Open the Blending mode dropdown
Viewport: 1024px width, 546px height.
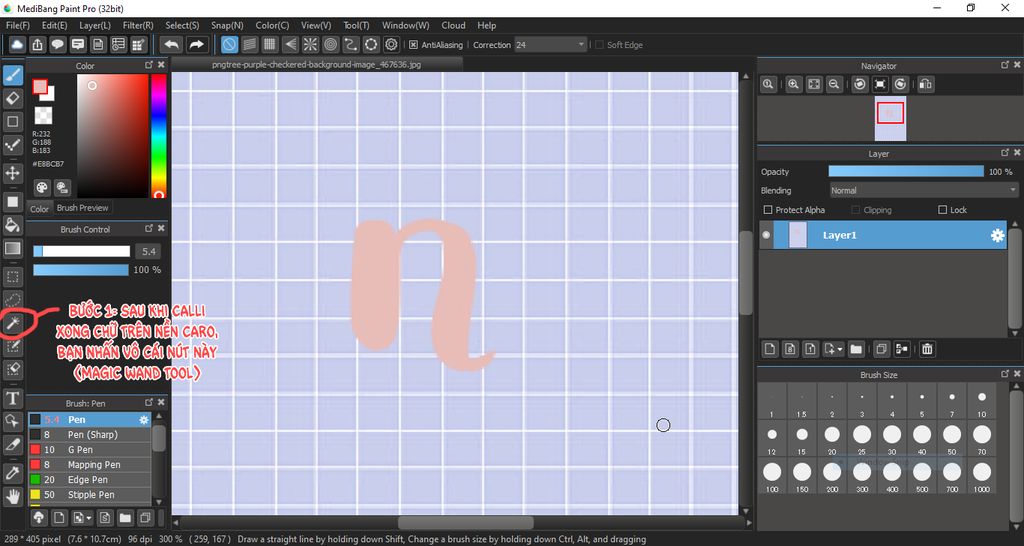923,191
